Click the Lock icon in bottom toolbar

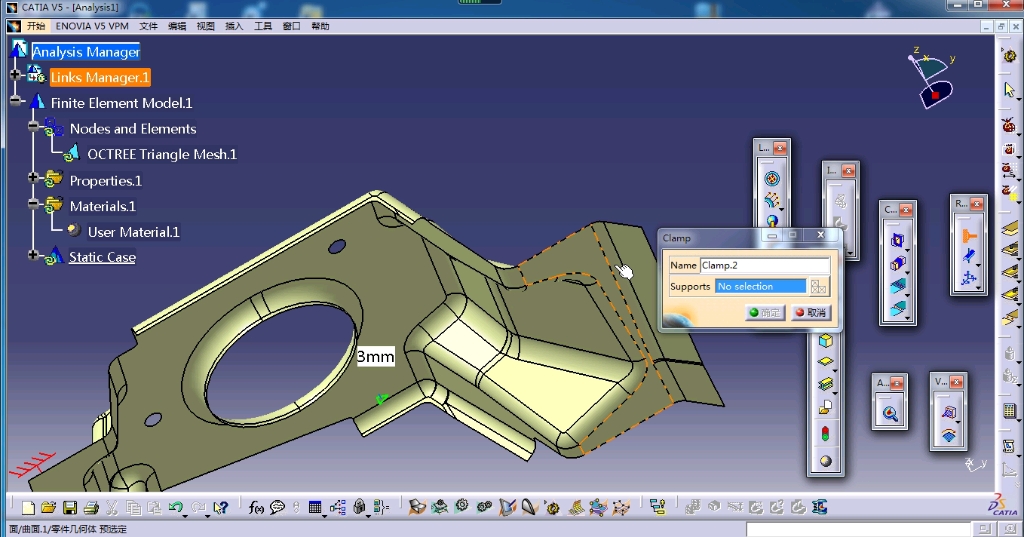click(x=359, y=508)
